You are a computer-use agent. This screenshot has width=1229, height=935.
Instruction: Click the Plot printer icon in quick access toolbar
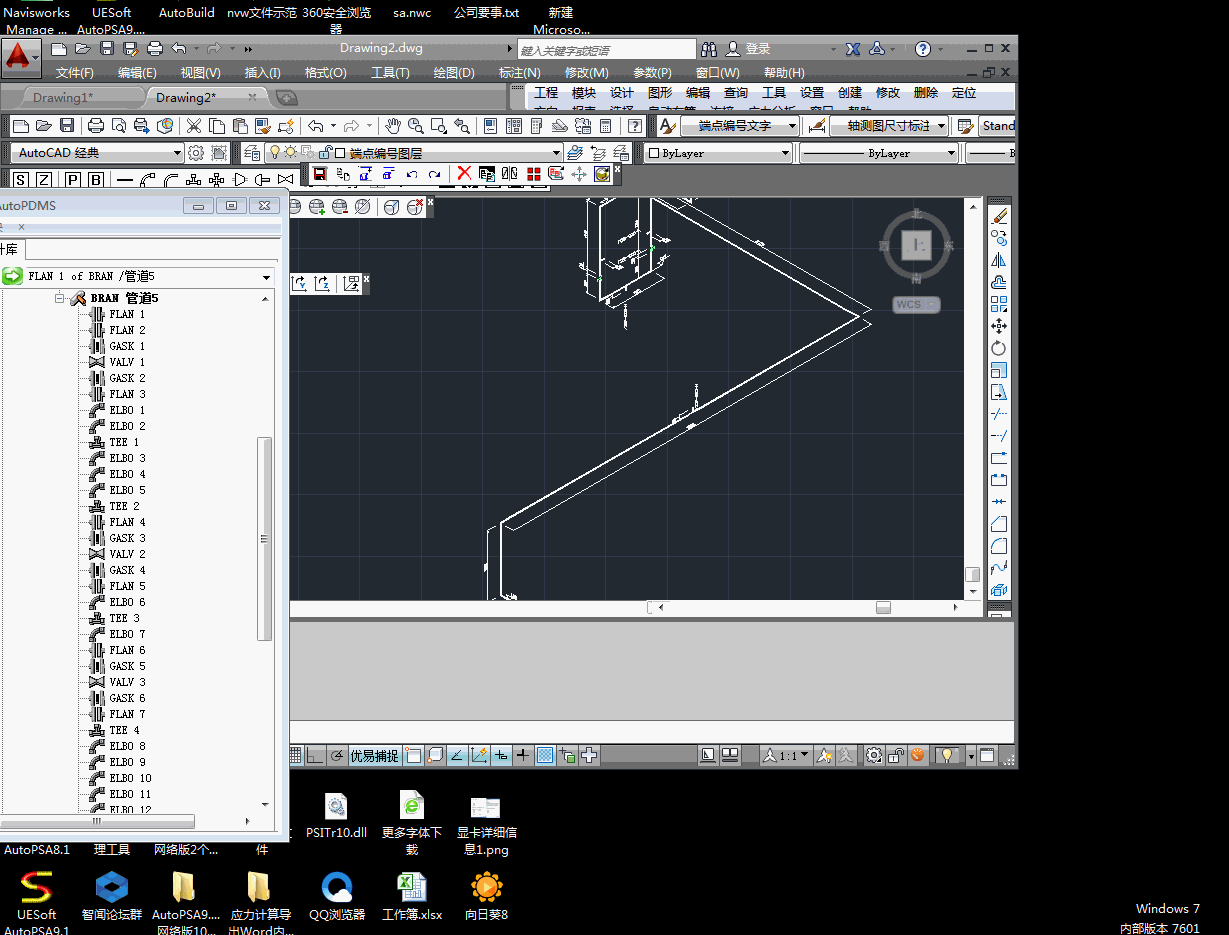(155, 48)
